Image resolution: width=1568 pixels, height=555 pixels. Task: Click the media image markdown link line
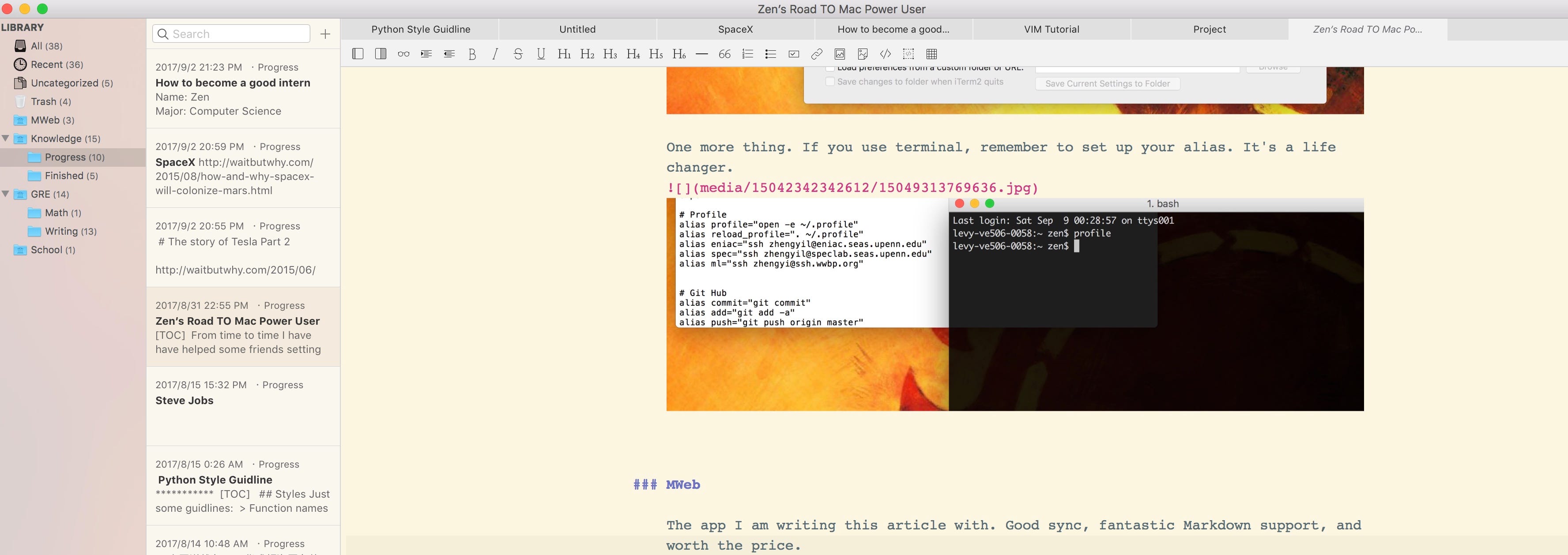[x=852, y=187]
